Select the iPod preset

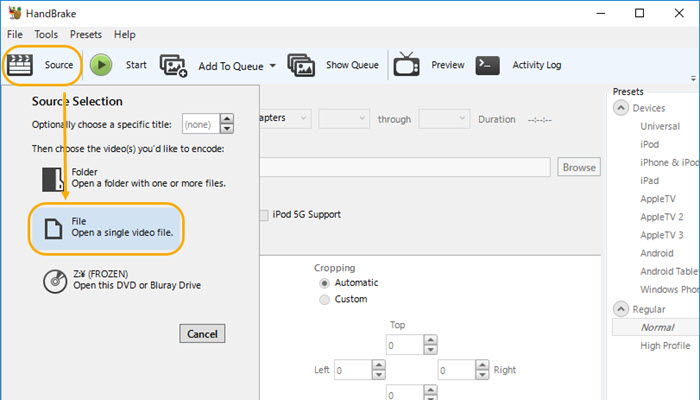tap(650, 144)
